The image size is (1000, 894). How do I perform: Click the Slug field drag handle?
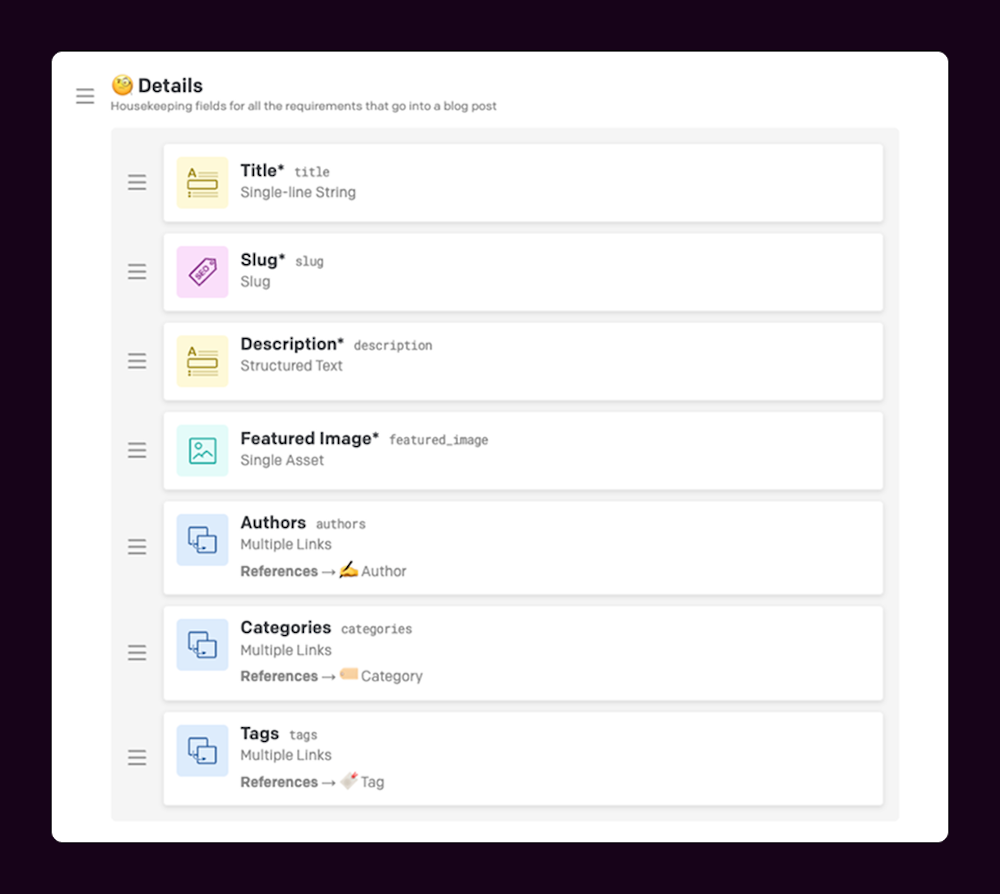[x=137, y=272]
